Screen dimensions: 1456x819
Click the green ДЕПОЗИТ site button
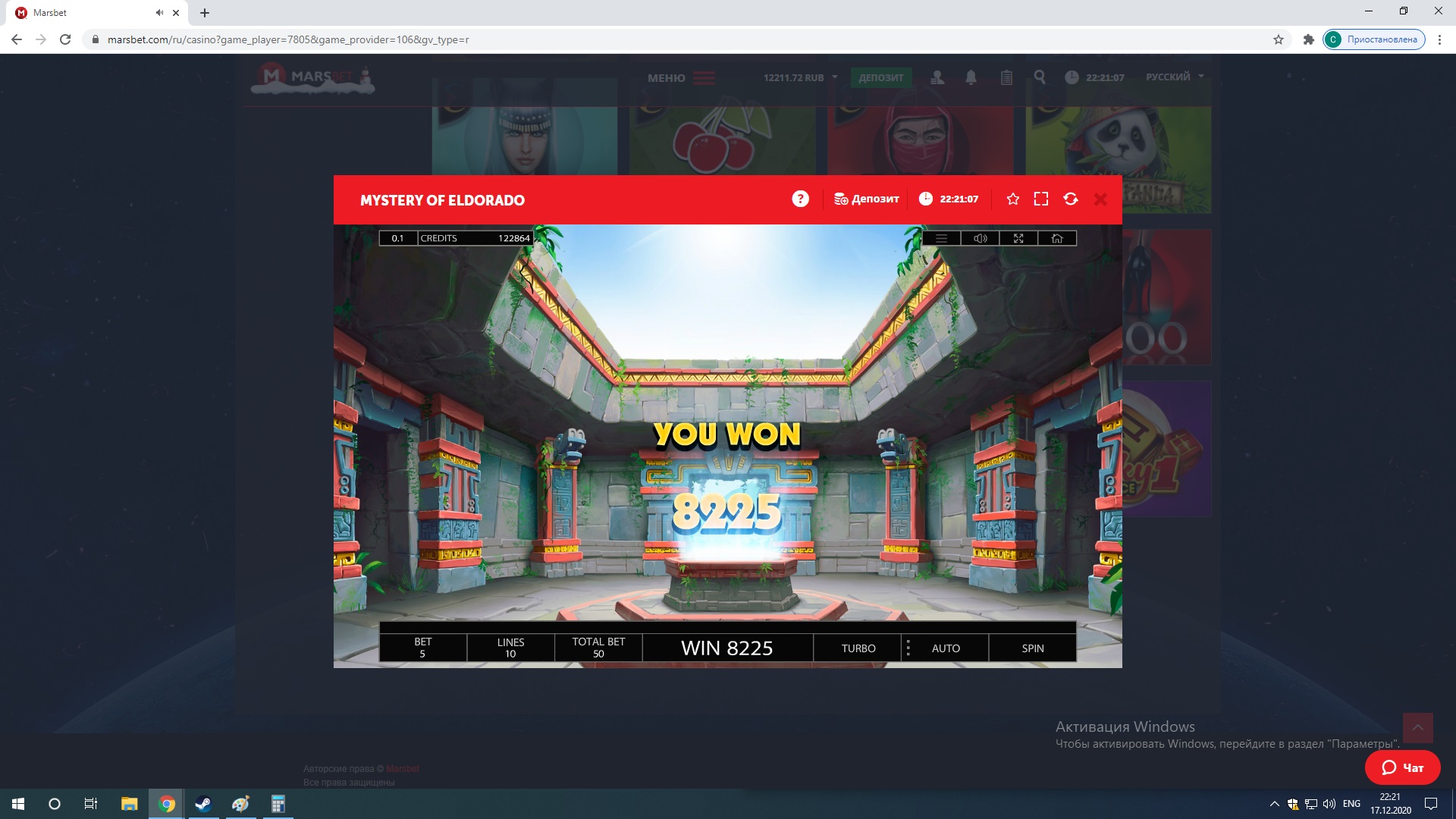[880, 77]
